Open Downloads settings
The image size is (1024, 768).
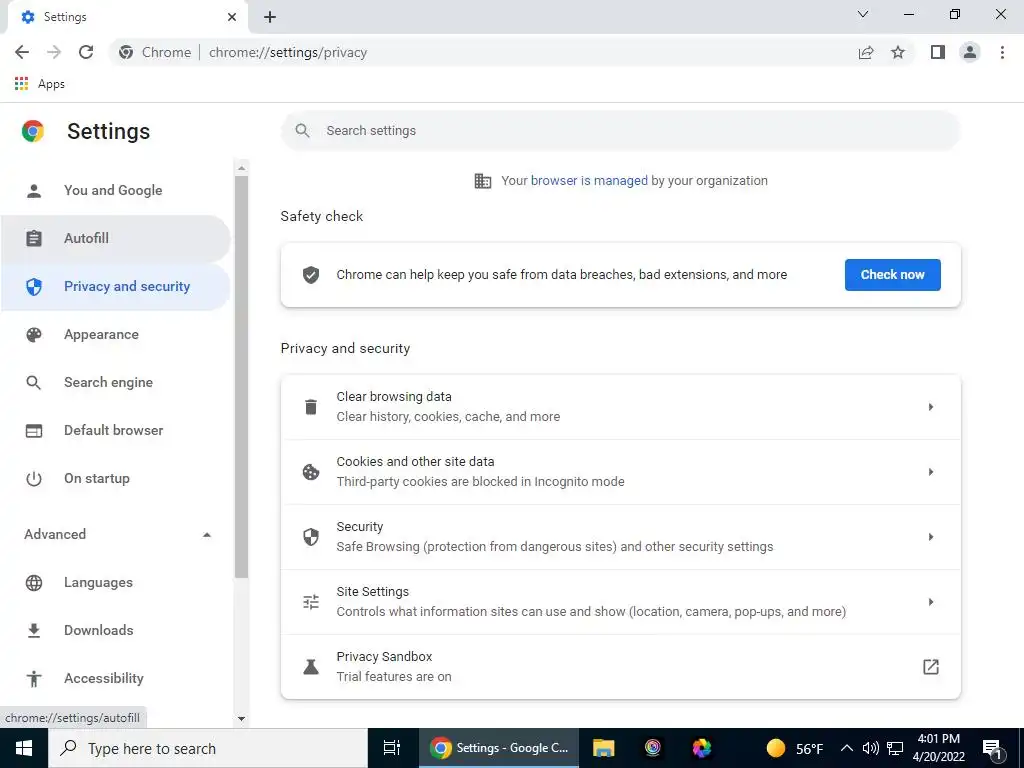116,630
